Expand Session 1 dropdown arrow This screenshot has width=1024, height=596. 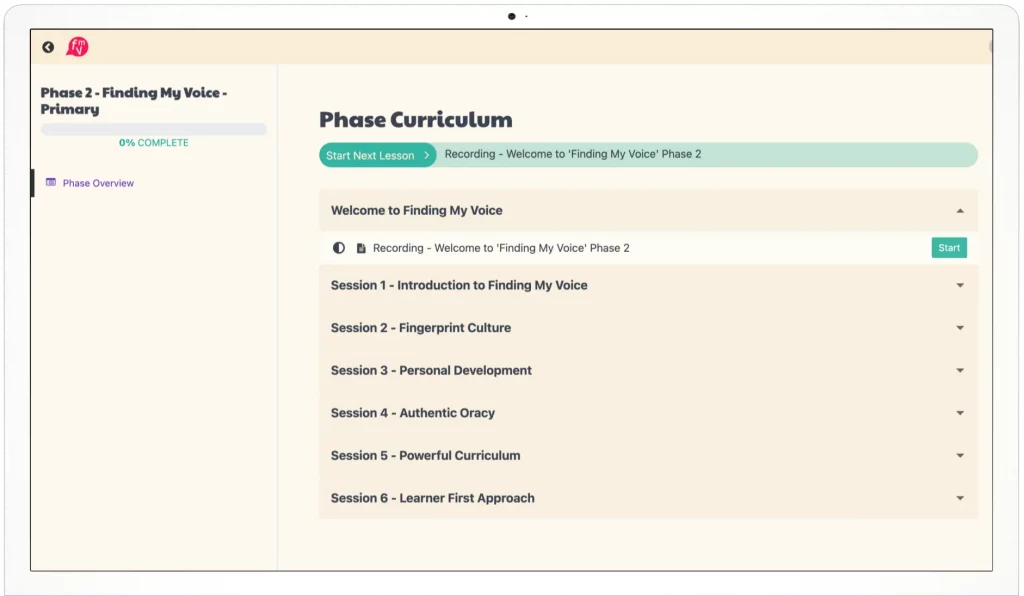pos(960,286)
